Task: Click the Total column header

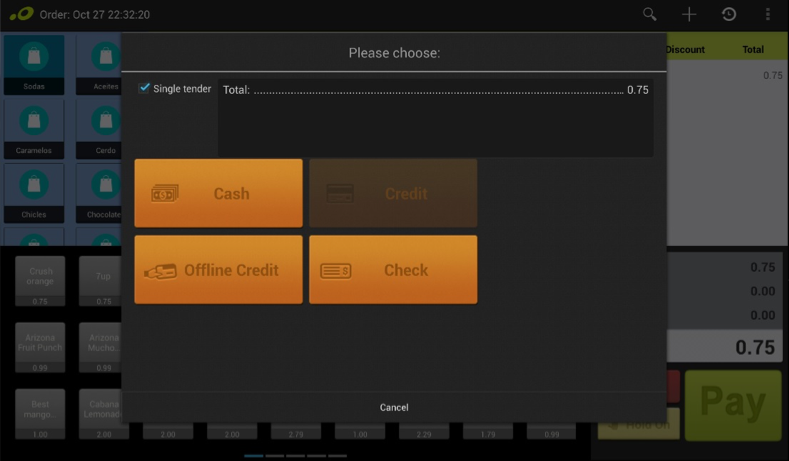Action: pyautogui.click(x=752, y=49)
